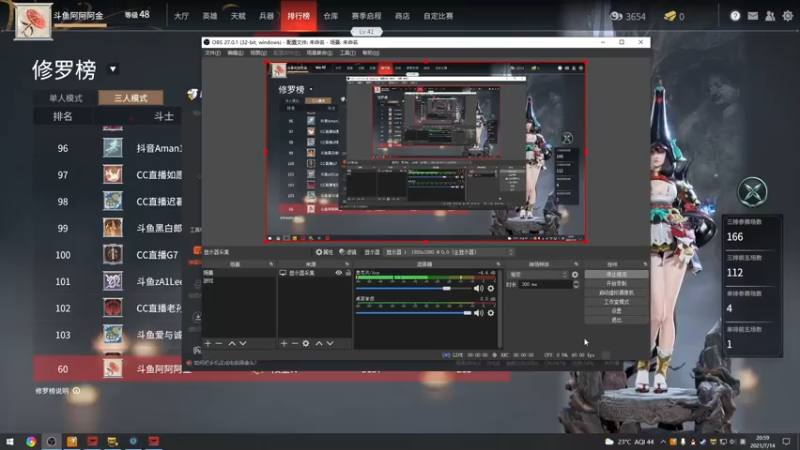800x450 pixels.
Task: Open the game friends list icon
Action: (770, 16)
